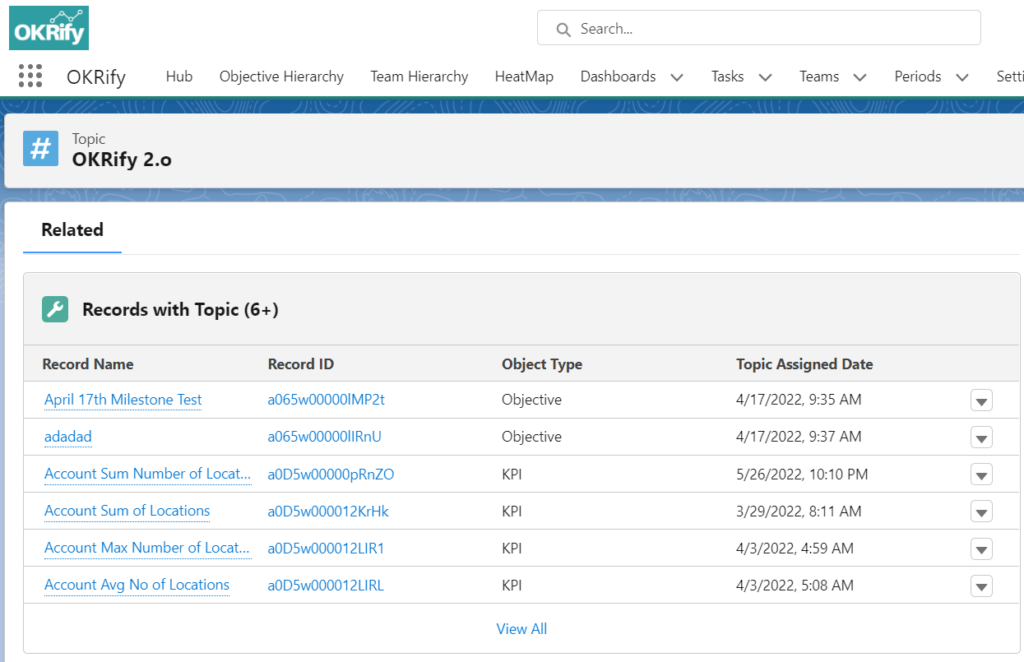
Task: Open row actions for Account Sum of Locations
Action: [981, 511]
